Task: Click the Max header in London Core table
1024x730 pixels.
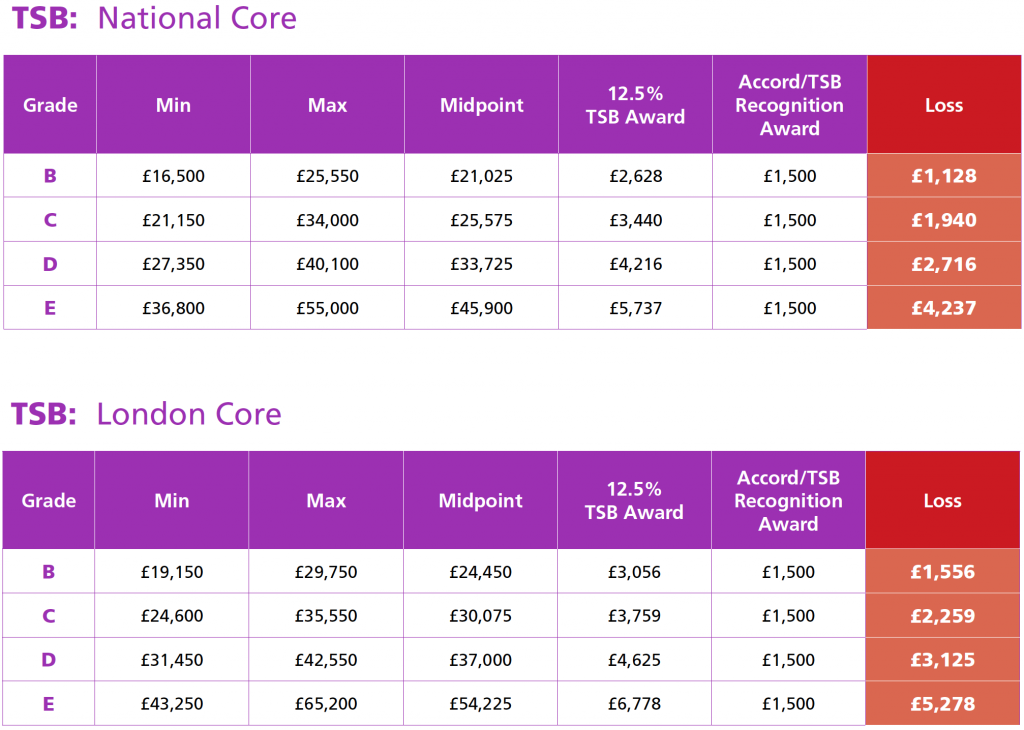Action: (x=326, y=501)
